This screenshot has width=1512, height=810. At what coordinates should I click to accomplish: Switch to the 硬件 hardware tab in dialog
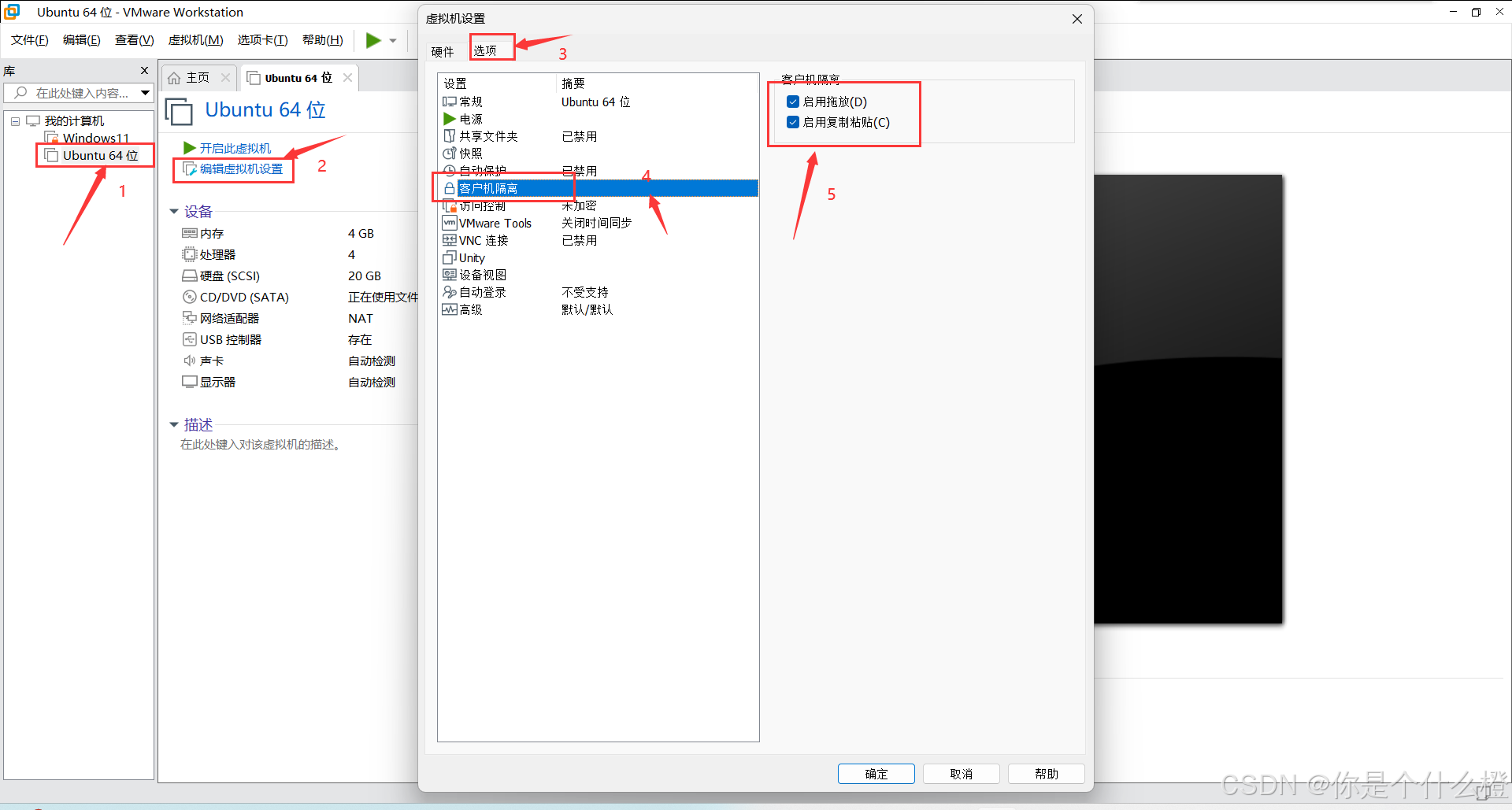click(x=443, y=52)
